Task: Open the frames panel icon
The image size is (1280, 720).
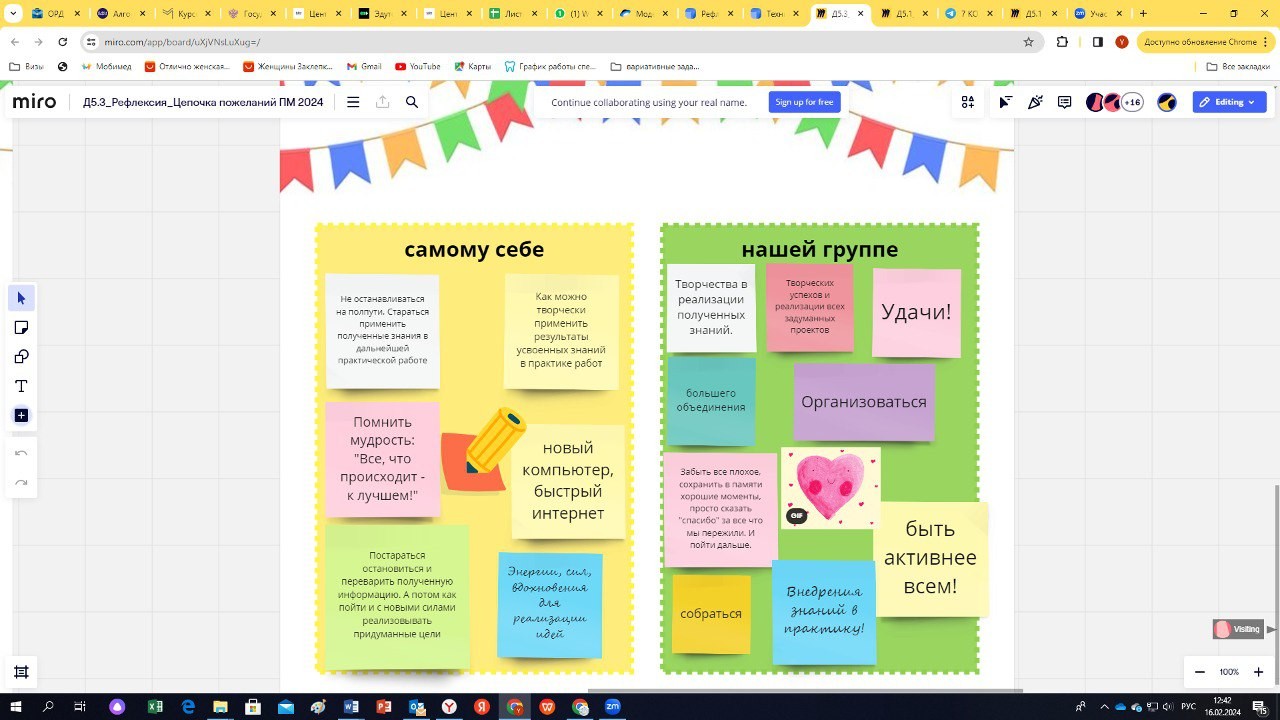Action: [x=21, y=672]
